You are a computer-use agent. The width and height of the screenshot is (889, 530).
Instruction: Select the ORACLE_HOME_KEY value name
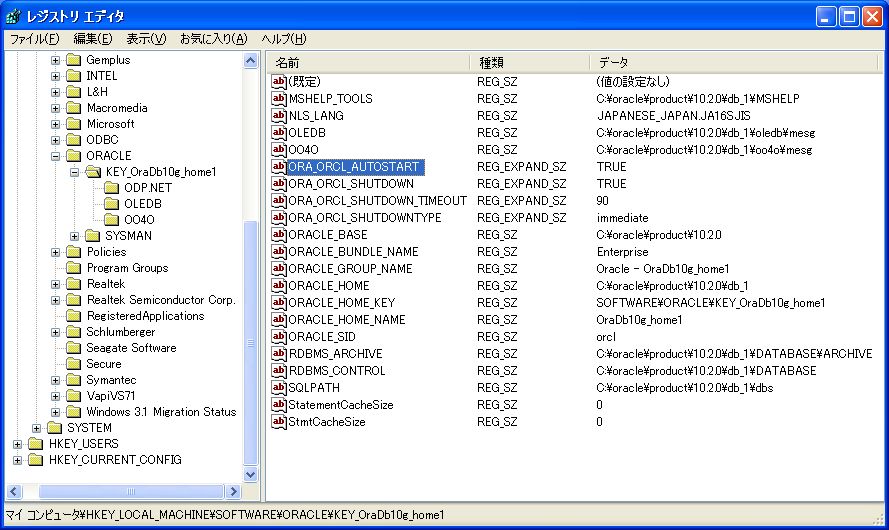click(341, 303)
